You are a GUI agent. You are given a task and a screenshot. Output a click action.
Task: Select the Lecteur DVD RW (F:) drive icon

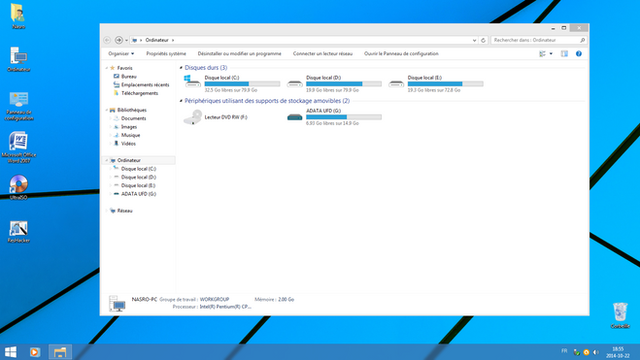tap(192, 117)
